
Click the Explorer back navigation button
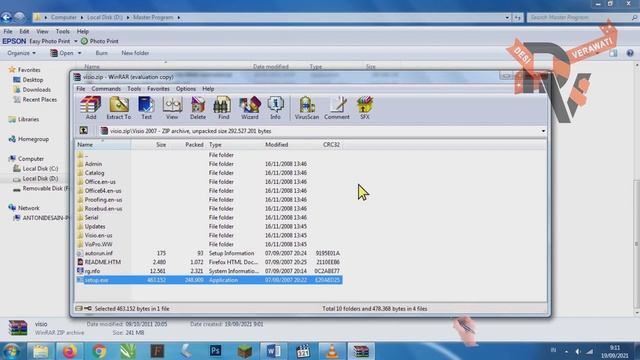click(6, 17)
